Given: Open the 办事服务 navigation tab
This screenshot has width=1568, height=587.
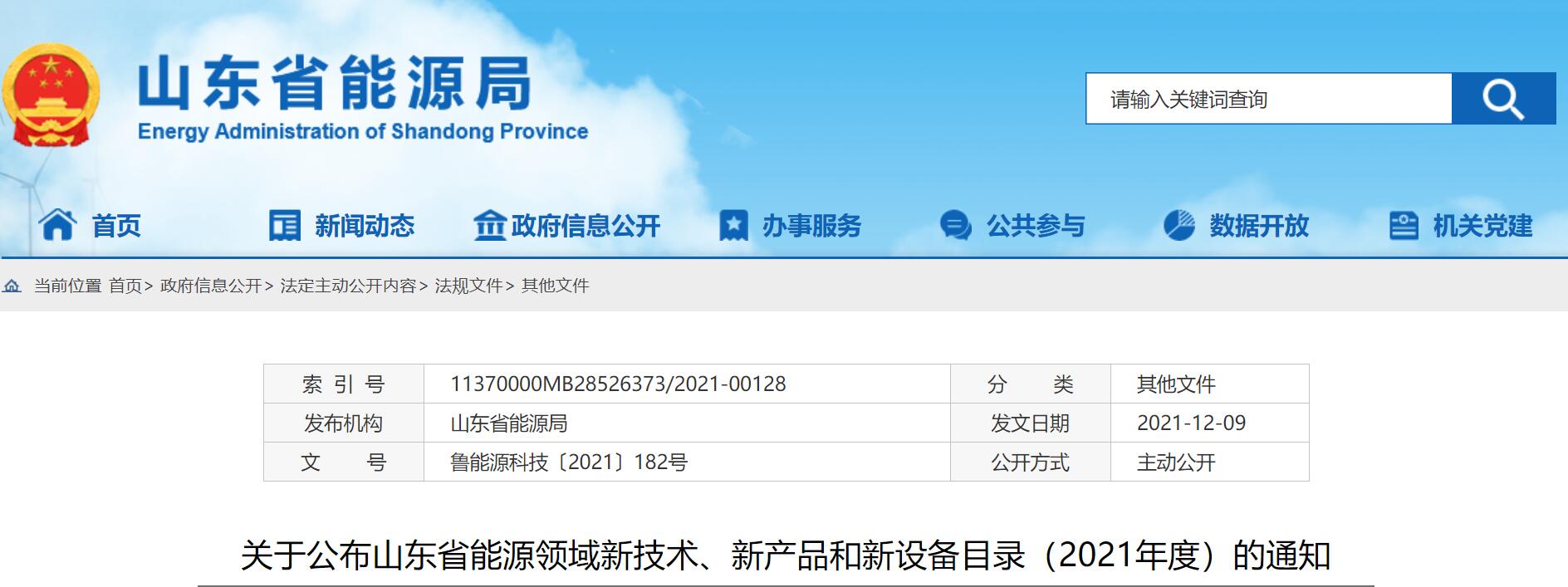Looking at the screenshot, I should pyautogui.click(x=811, y=225).
